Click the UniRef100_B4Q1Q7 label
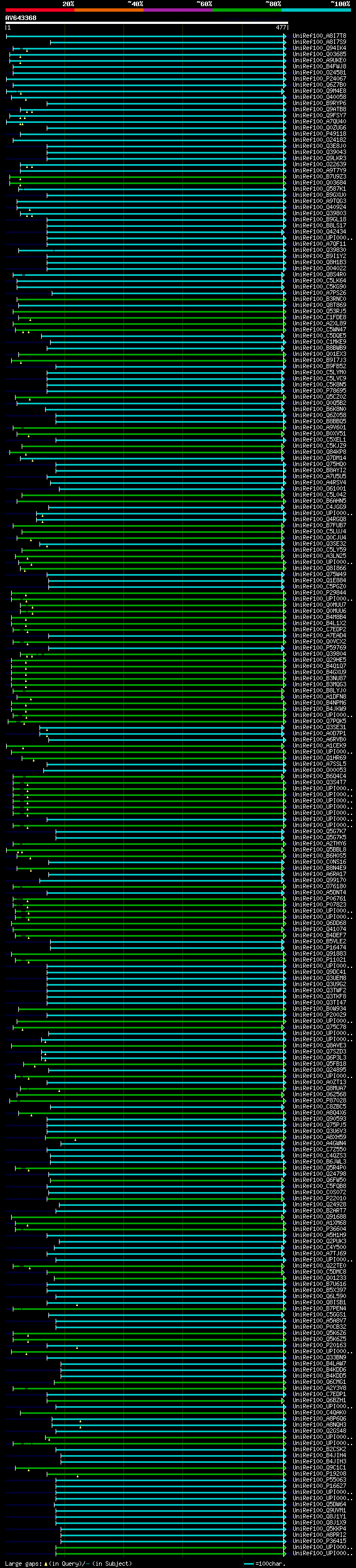 [319, 666]
